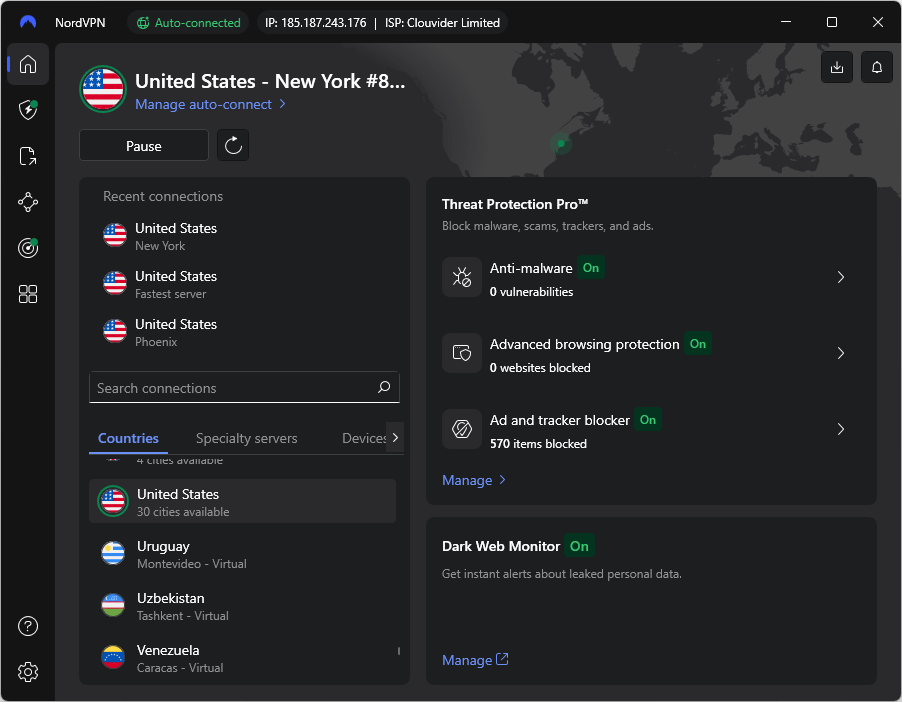Expand the Anti-malware details chevron
Image resolution: width=902 pixels, height=702 pixels.
coord(841,277)
